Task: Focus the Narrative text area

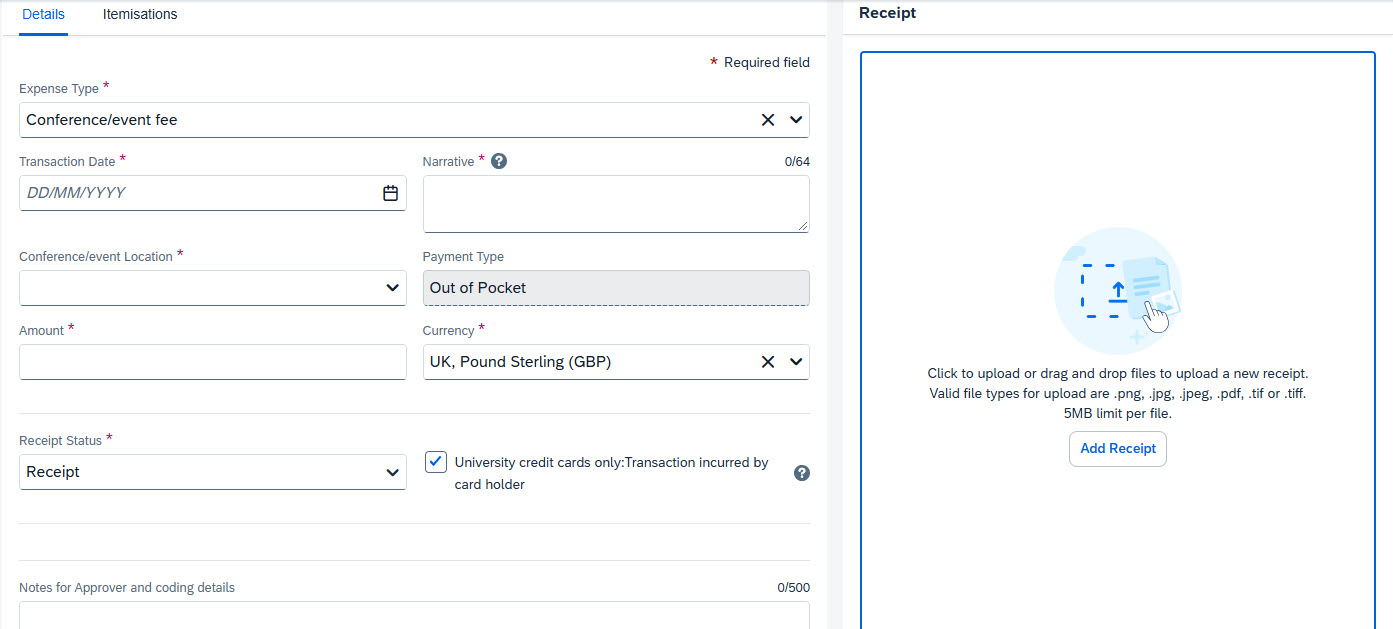Action: coord(615,204)
